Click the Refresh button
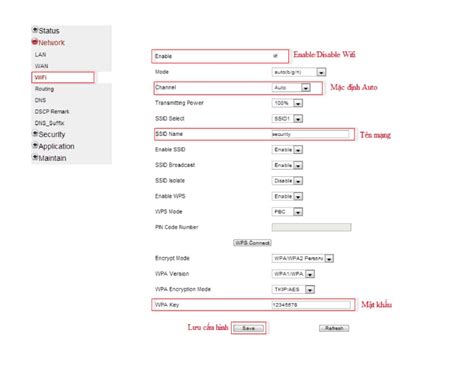This screenshot has width=474, height=365. 334,328
